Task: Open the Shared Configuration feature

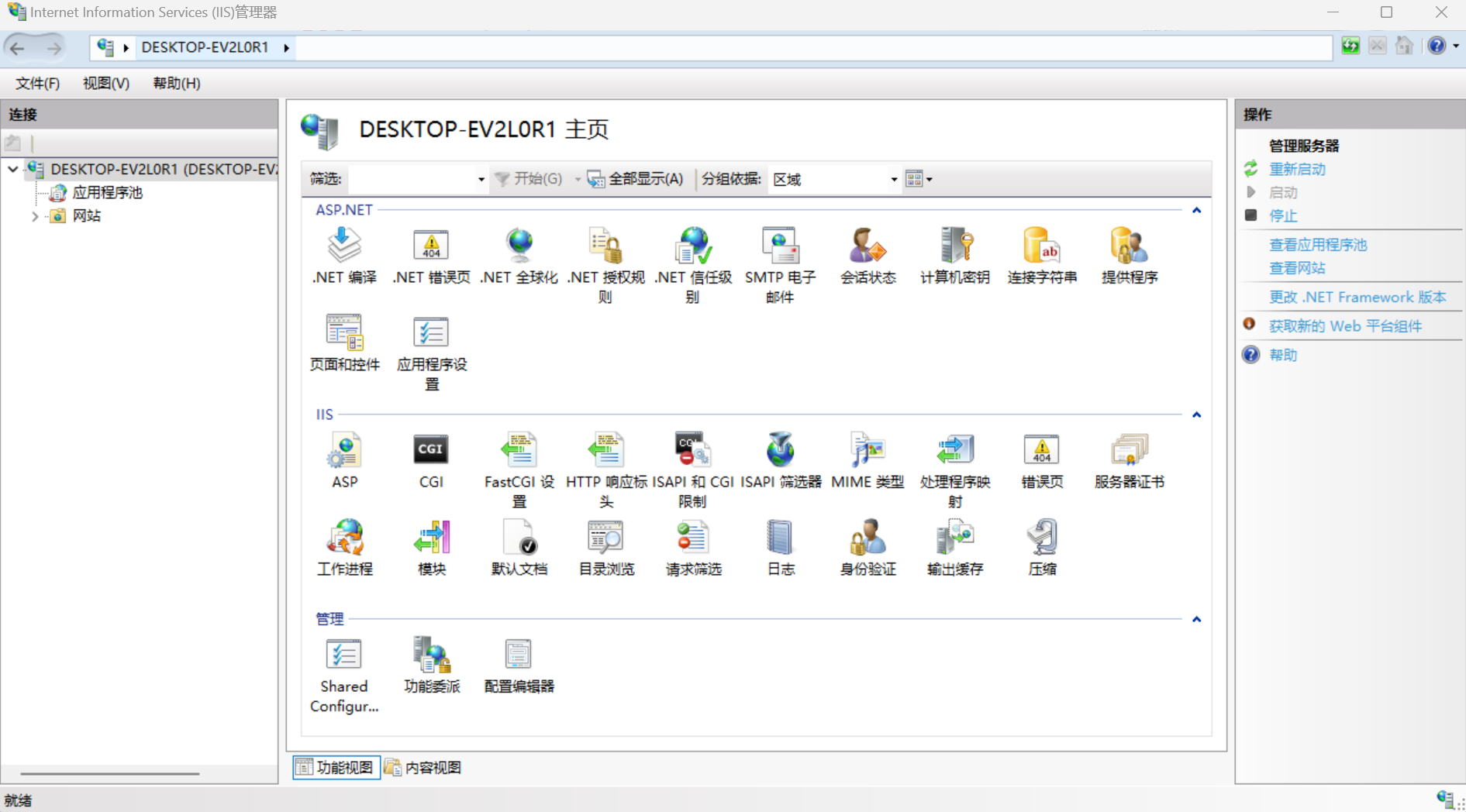Action: (344, 675)
